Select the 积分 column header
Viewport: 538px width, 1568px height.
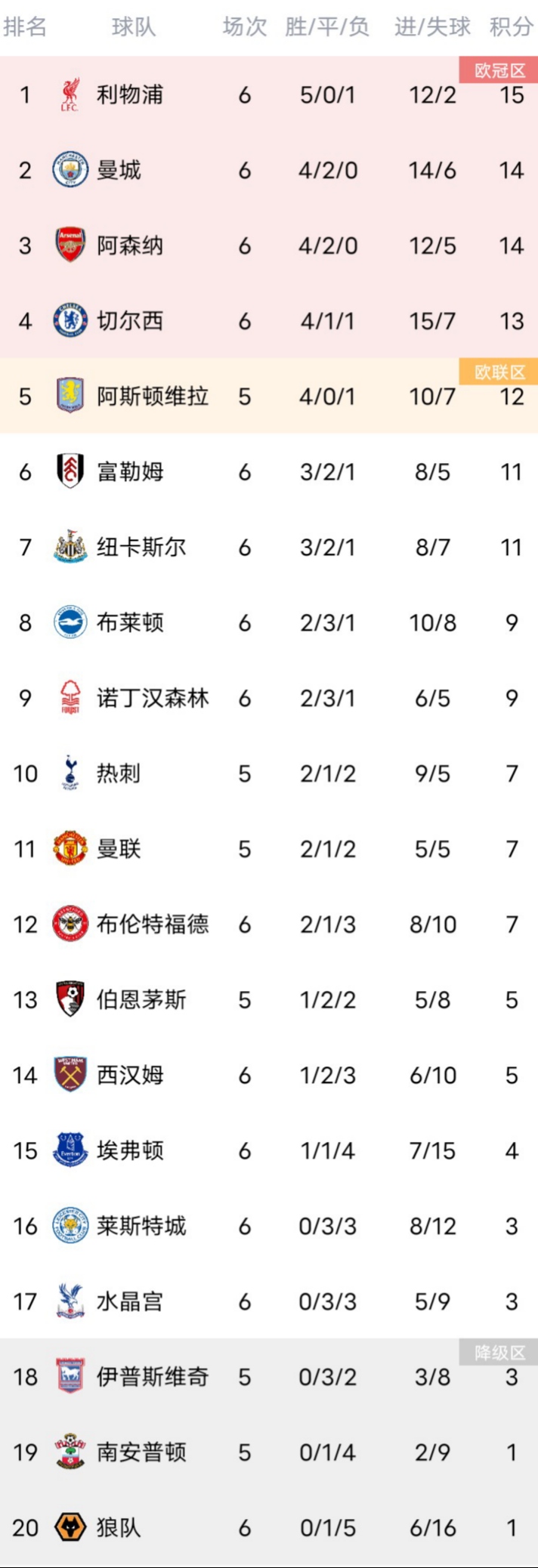(511, 27)
